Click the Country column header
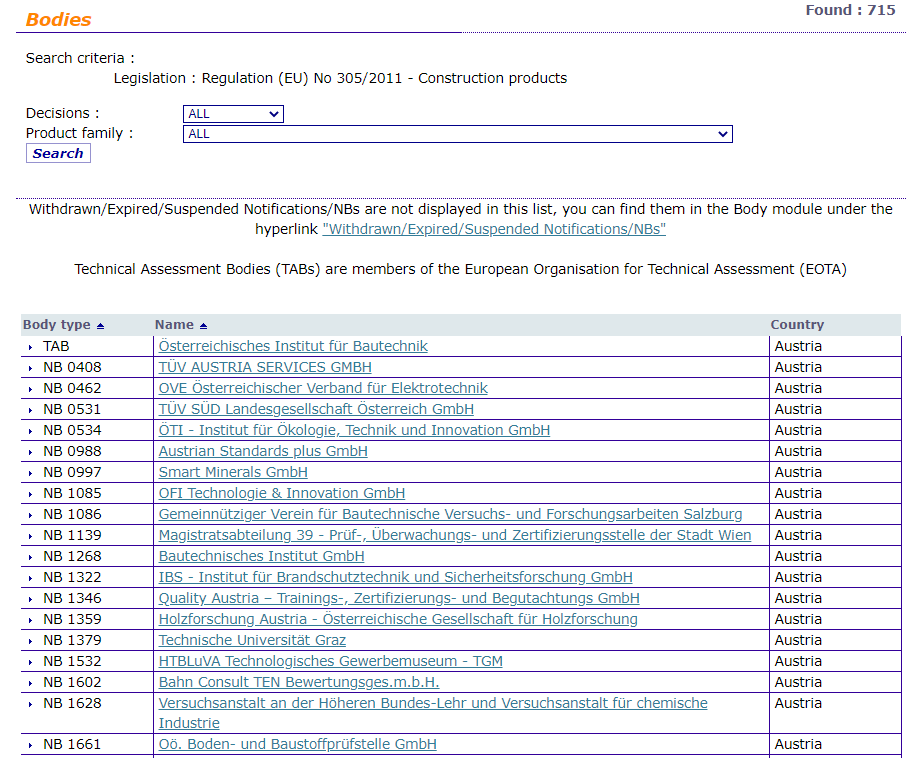This screenshot has height=758, width=908. (797, 325)
